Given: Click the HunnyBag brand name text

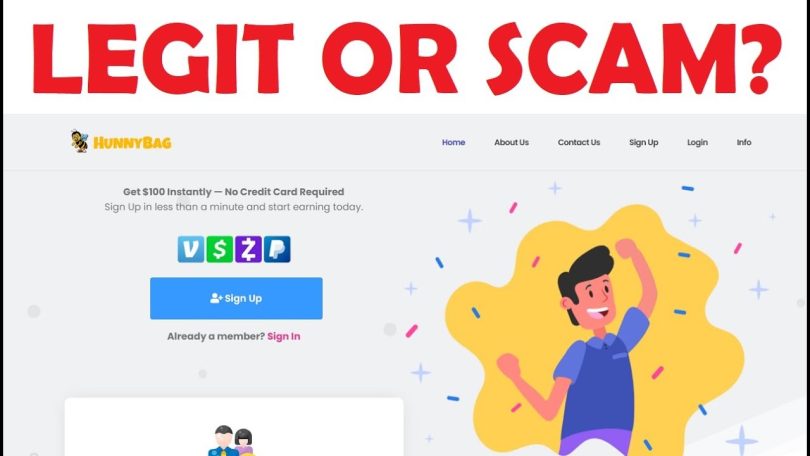Looking at the screenshot, I should click(132, 143).
